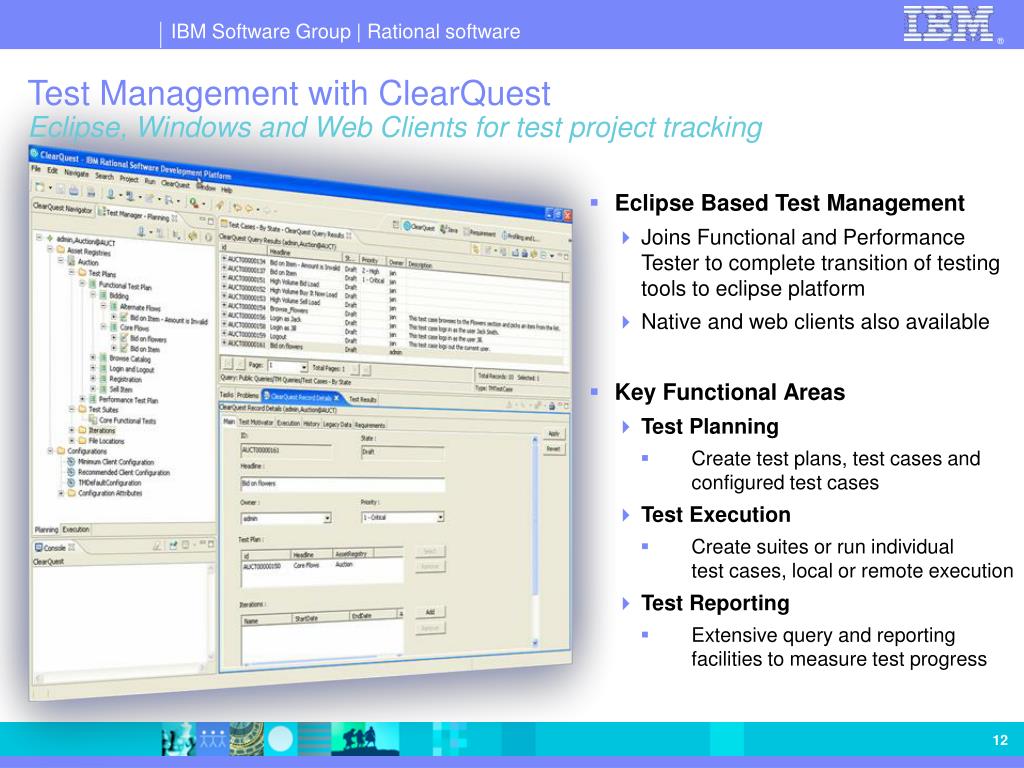
Task: Click the Headline field with Bid on flowers
Action: pos(343,484)
